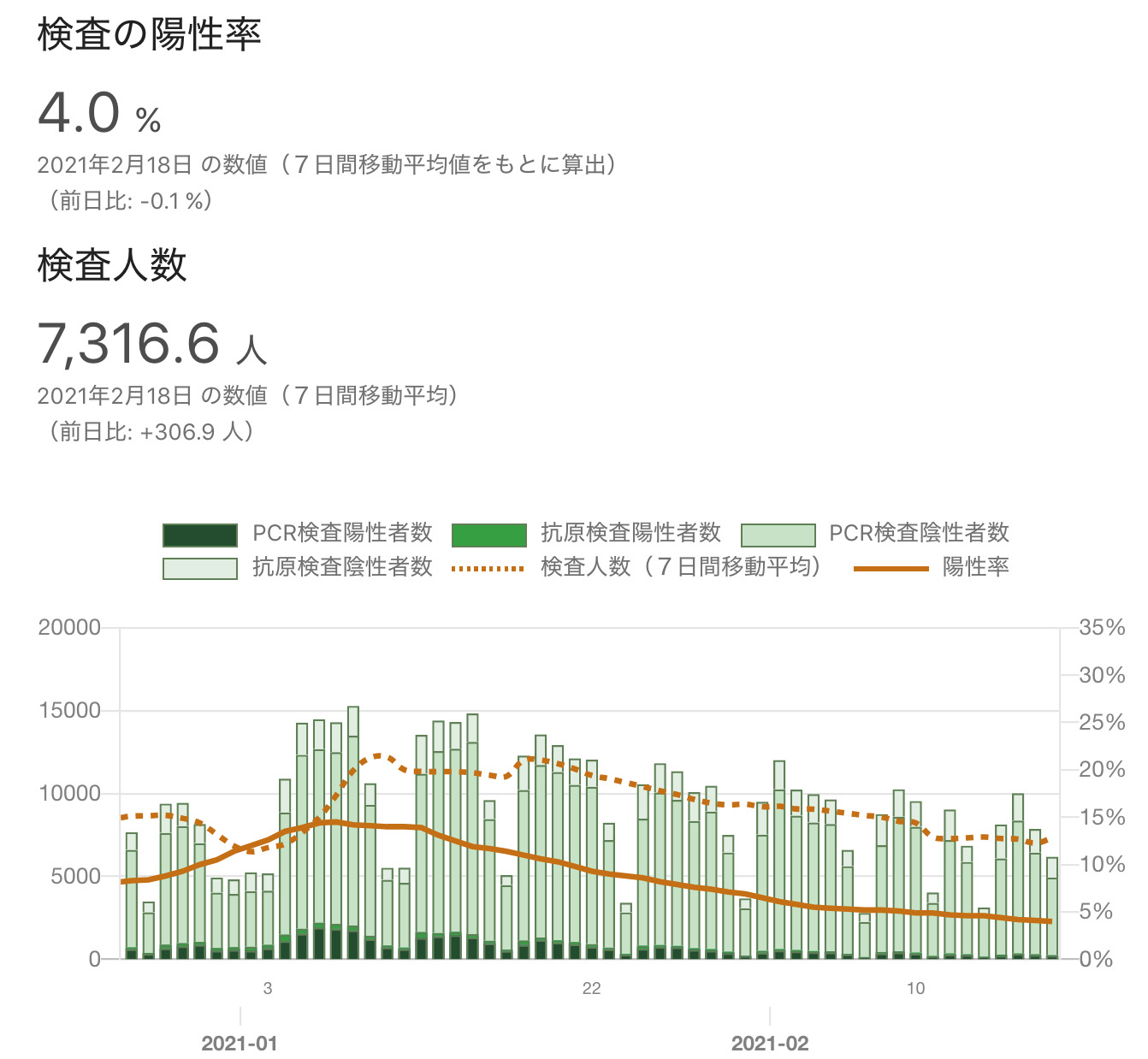The height and width of the screenshot is (1059, 1148).
Task: Toggle the 抗原検査陰性者数 legend text
Action: pos(342,567)
